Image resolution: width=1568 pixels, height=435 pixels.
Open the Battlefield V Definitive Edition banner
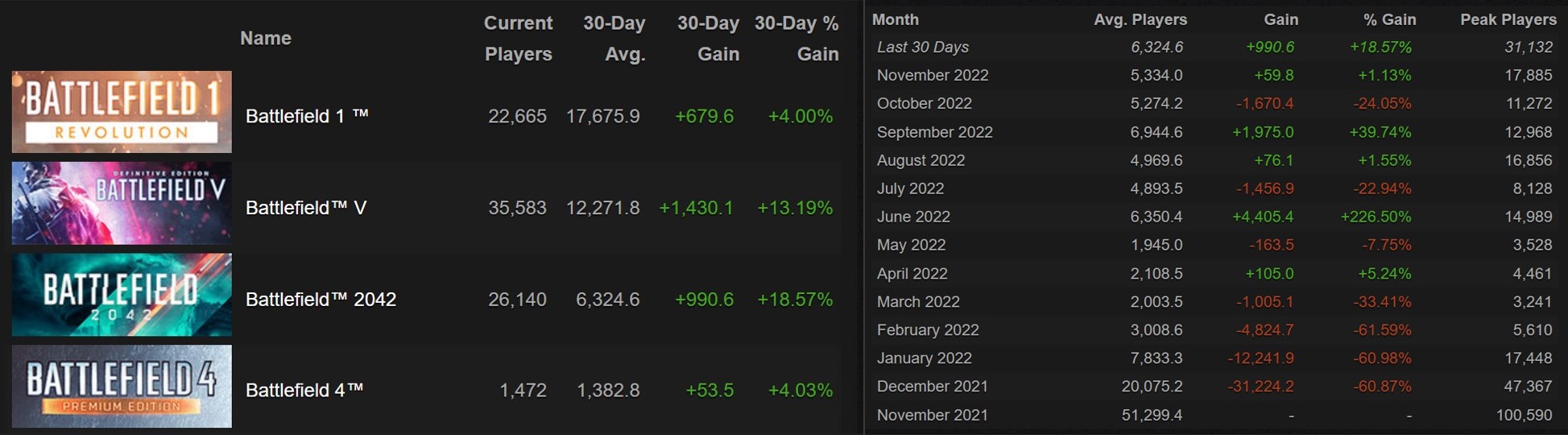[x=122, y=203]
